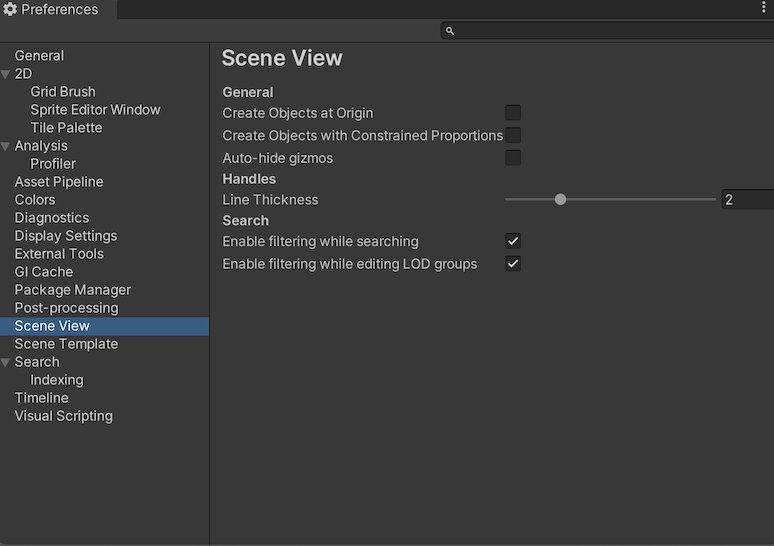This screenshot has width=774, height=546.
Task: Enable Create Objects at Origin
Action: [x=513, y=113]
